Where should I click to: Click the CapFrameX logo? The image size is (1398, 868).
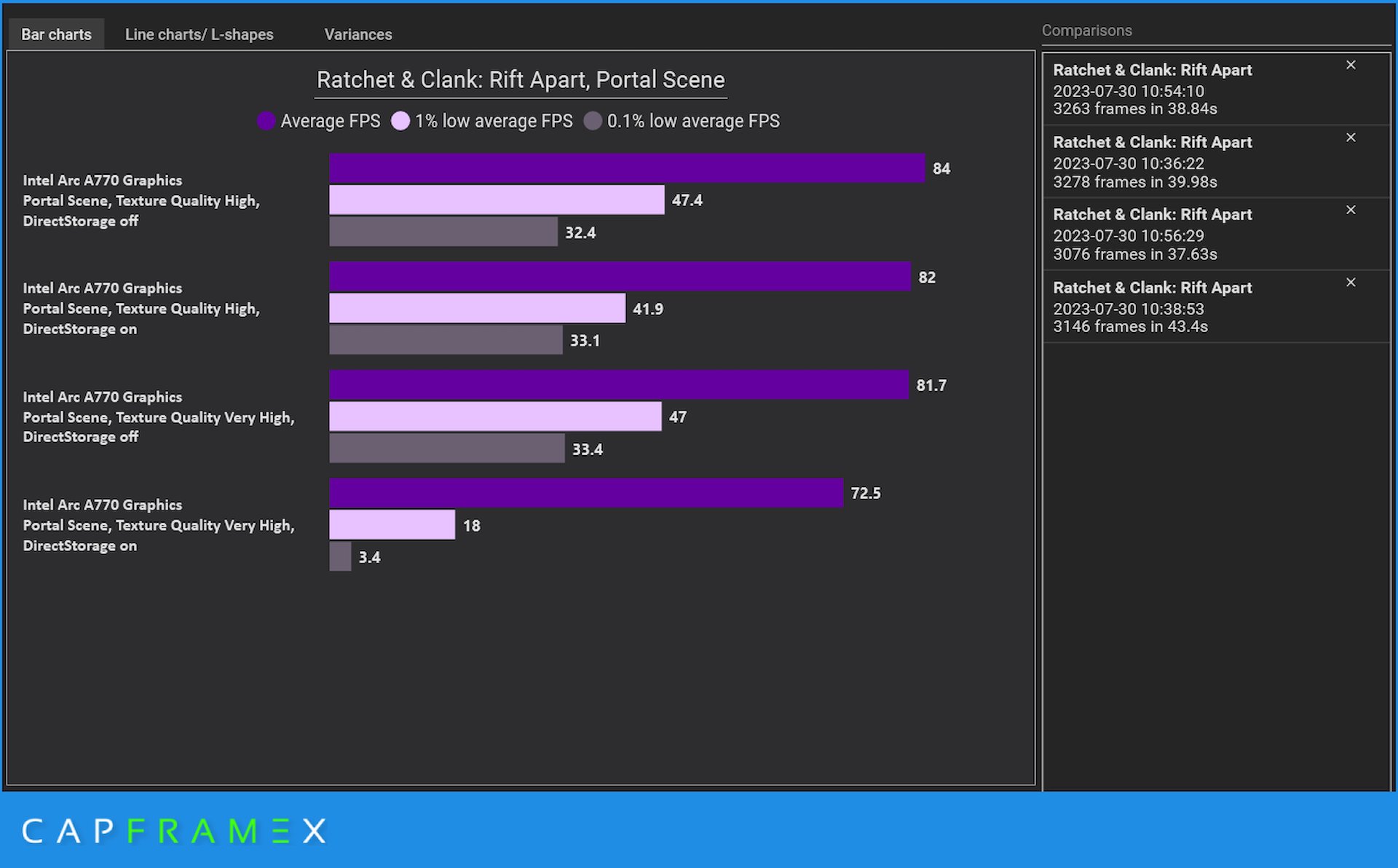(x=174, y=831)
